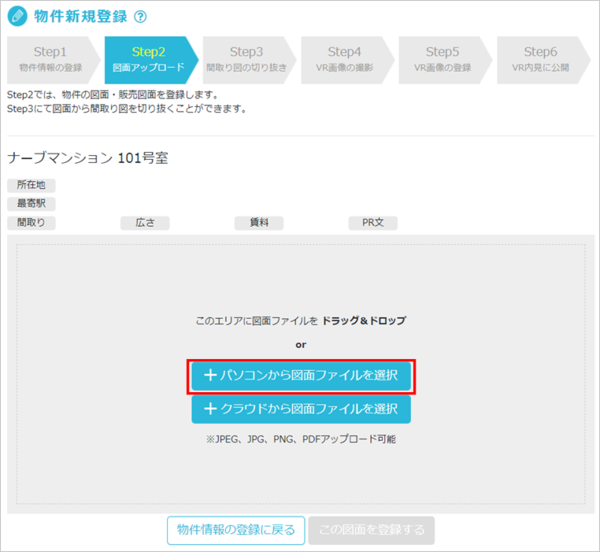This screenshot has width=600, height=552.
Task: Open help via the question mark icon
Action: tap(140, 17)
